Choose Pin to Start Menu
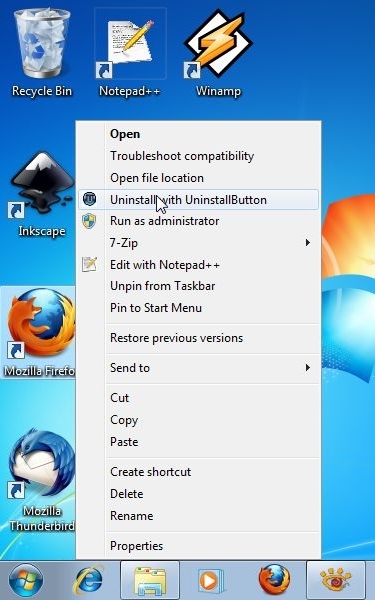 tap(199, 308)
